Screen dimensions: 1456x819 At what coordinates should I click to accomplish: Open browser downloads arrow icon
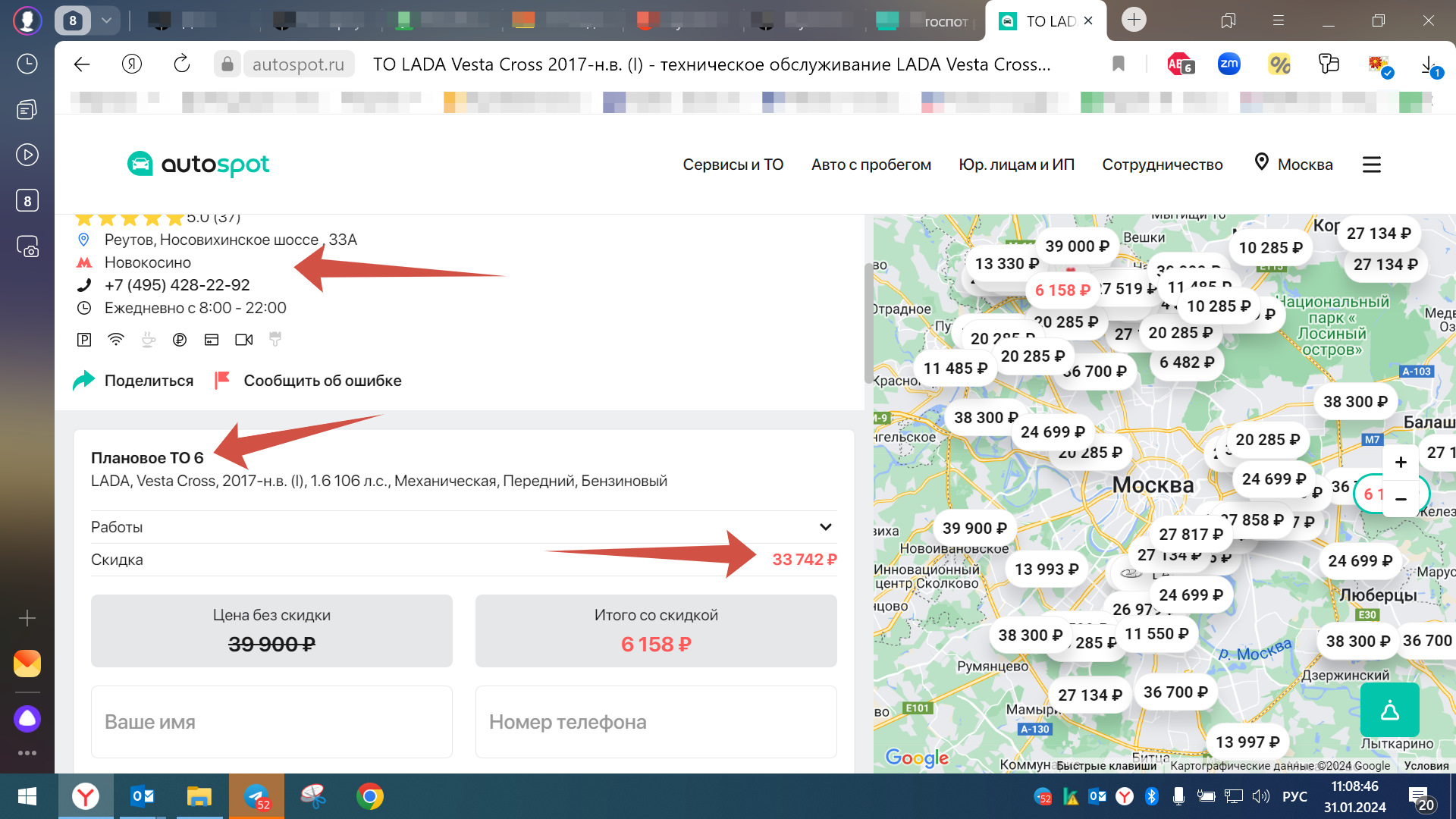1429,66
